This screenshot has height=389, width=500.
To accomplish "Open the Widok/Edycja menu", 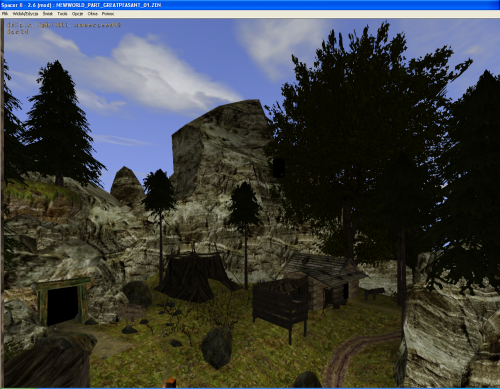I will coord(25,14).
